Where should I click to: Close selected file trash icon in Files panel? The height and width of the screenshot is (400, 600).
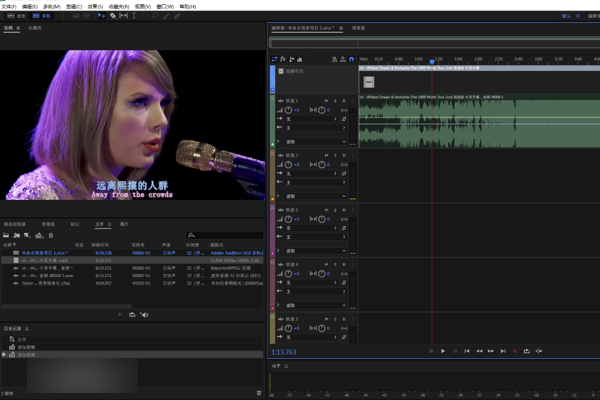(x=51, y=235)
